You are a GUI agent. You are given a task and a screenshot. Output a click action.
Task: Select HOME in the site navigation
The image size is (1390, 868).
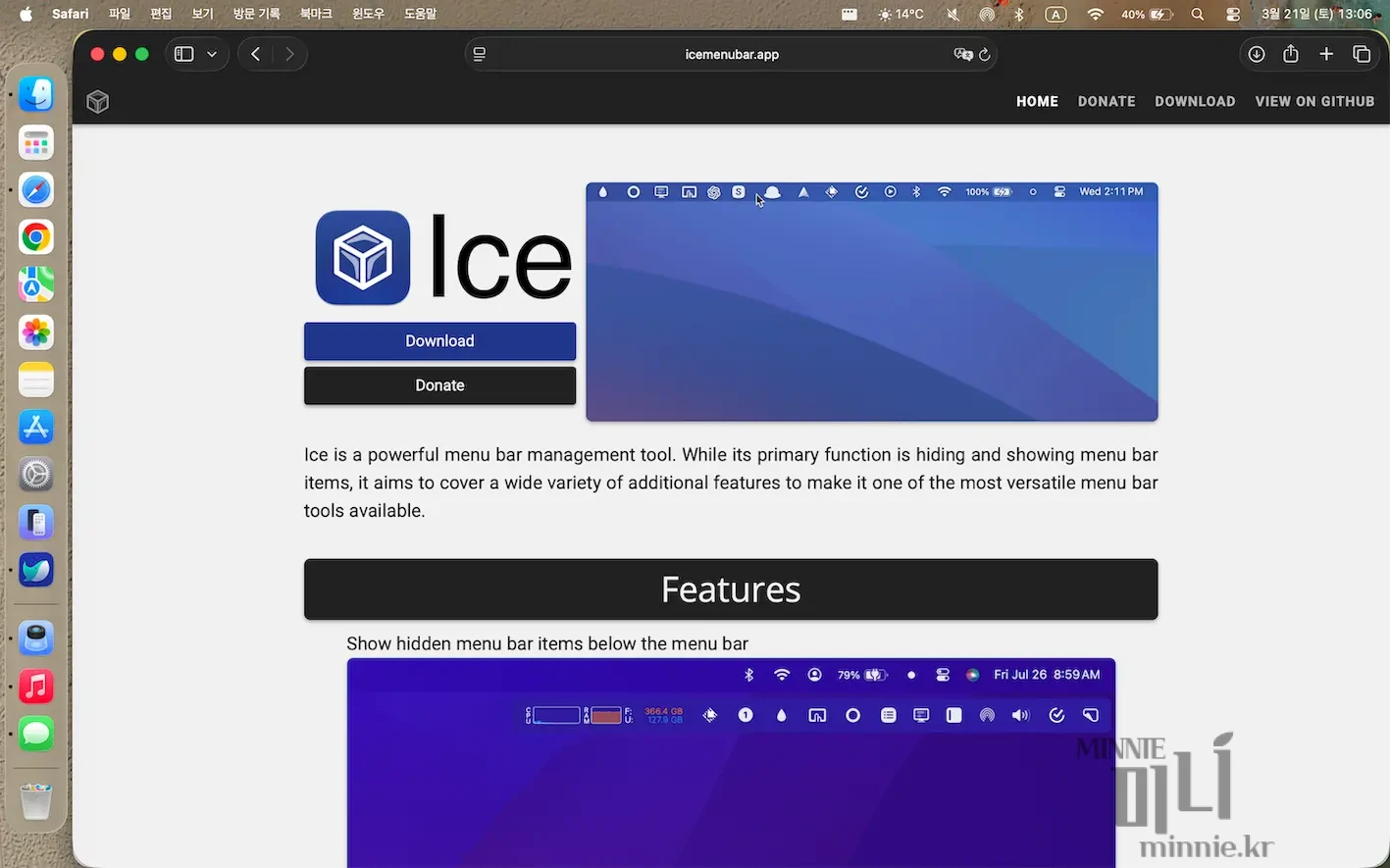click(1037, 101)
